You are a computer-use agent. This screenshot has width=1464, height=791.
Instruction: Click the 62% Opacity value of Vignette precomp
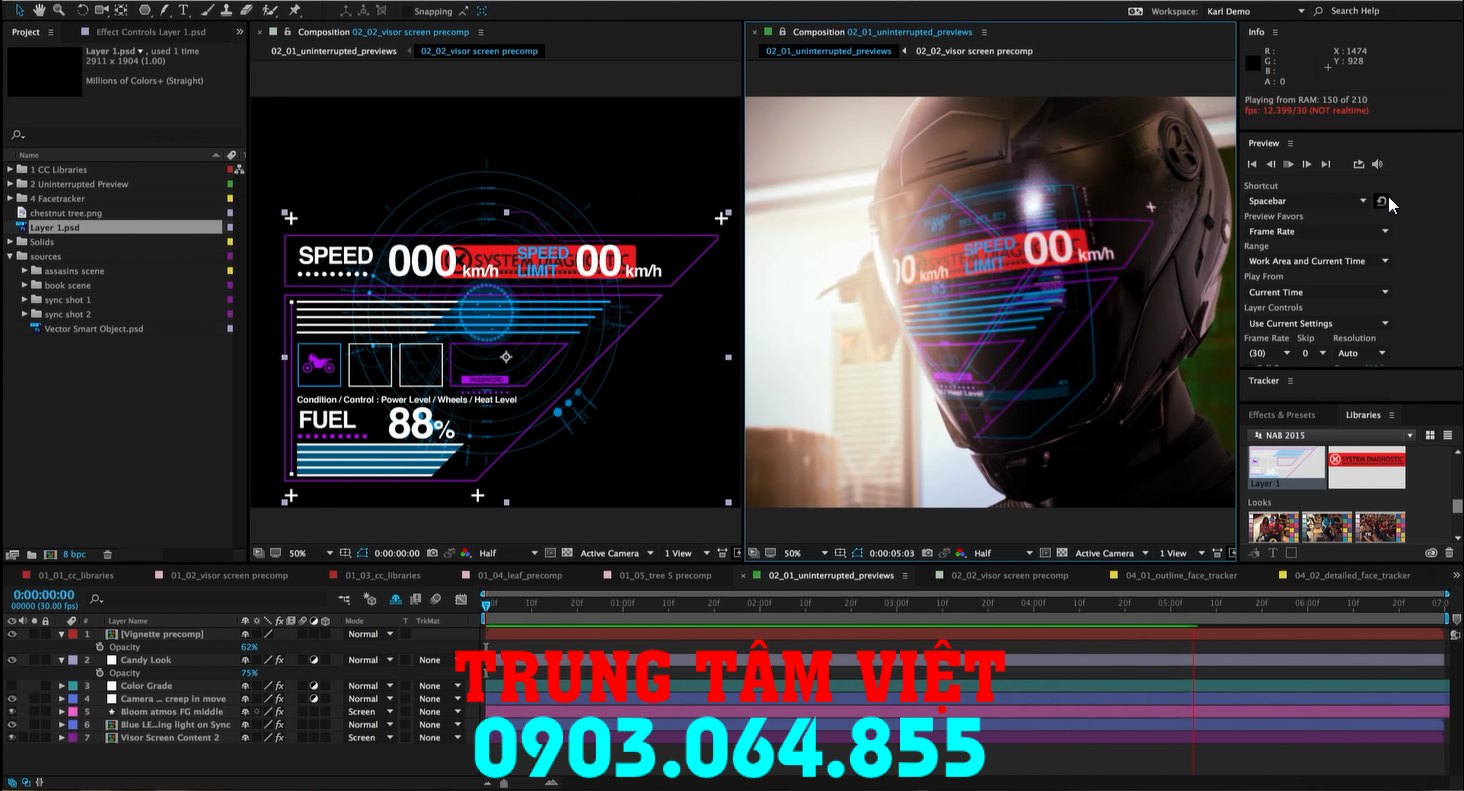point(249,647)
